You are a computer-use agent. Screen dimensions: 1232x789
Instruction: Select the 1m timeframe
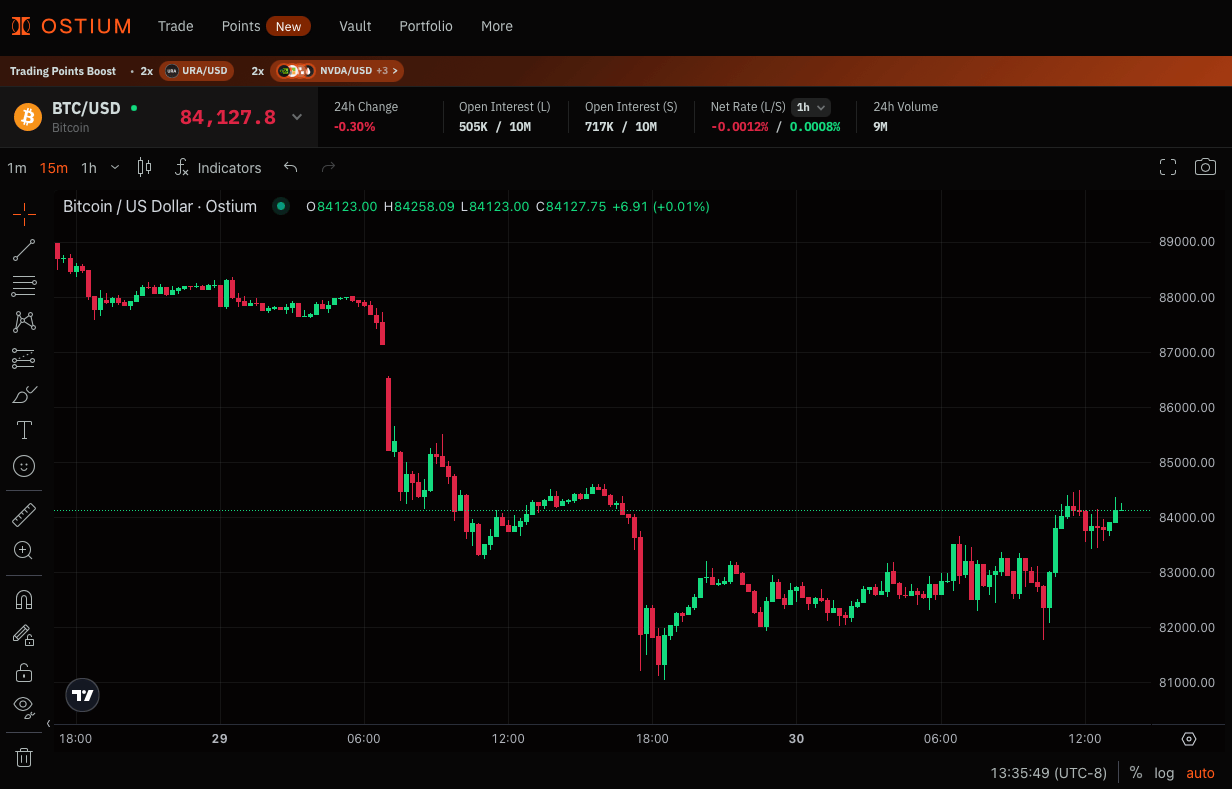[x=17, y=168]
